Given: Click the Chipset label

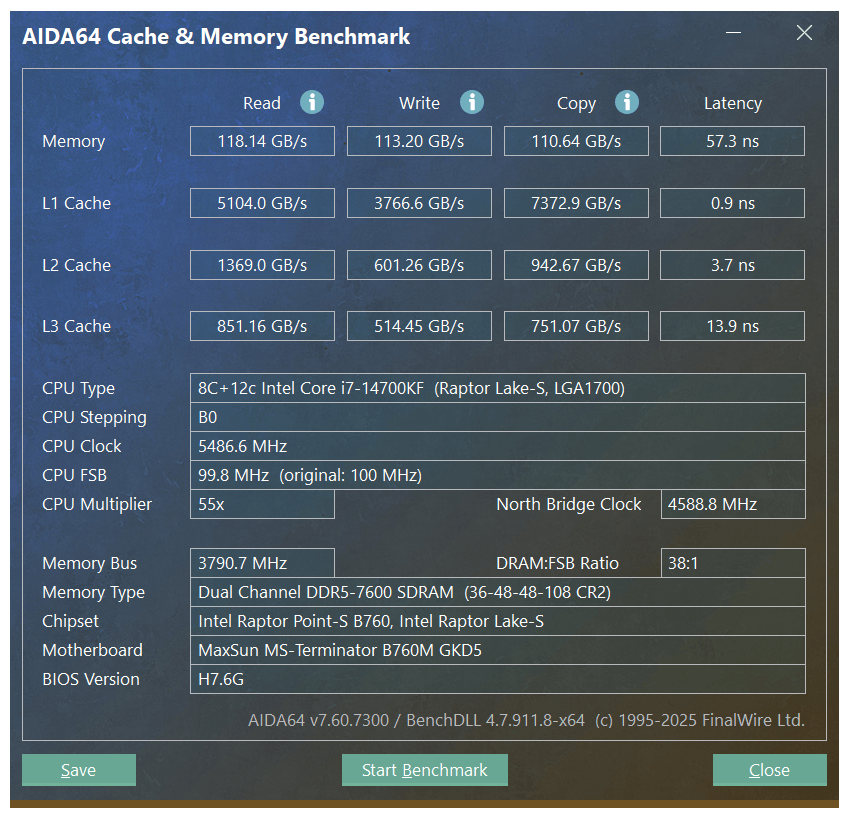Looking at the screenshot, I should click(x=70, y=621).
